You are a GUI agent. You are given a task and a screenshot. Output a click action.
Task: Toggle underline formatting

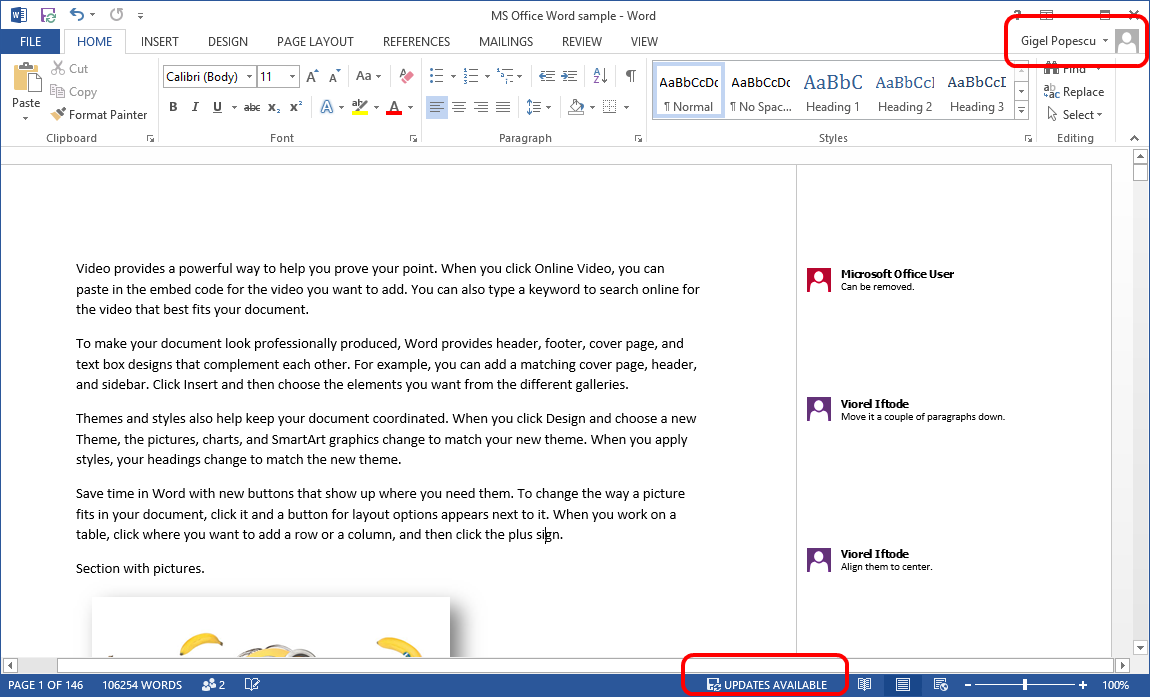tap(217, 107)
